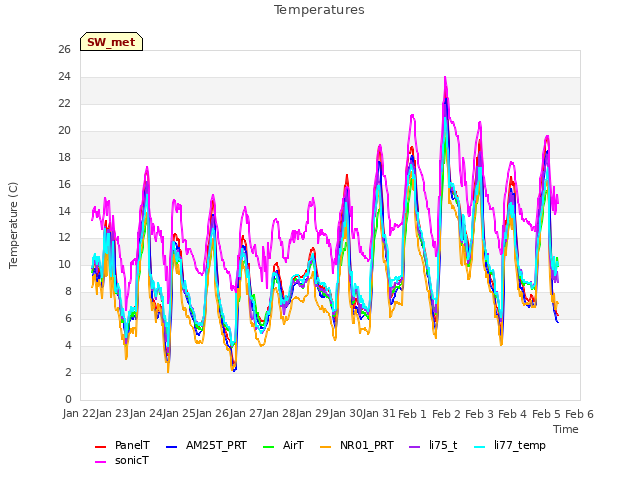Screen dimensions: 640x480
Task: Click the Feb 1 x-axis tick label
Action: click(x=412, y=414)
